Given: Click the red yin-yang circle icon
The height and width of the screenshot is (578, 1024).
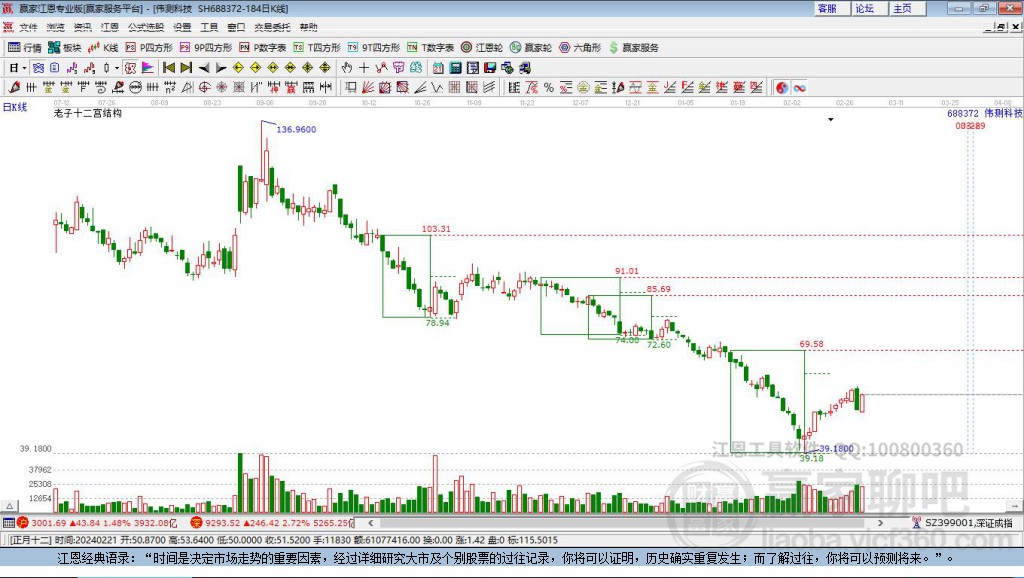Looking at the screenshot, I should coord(782,88).
